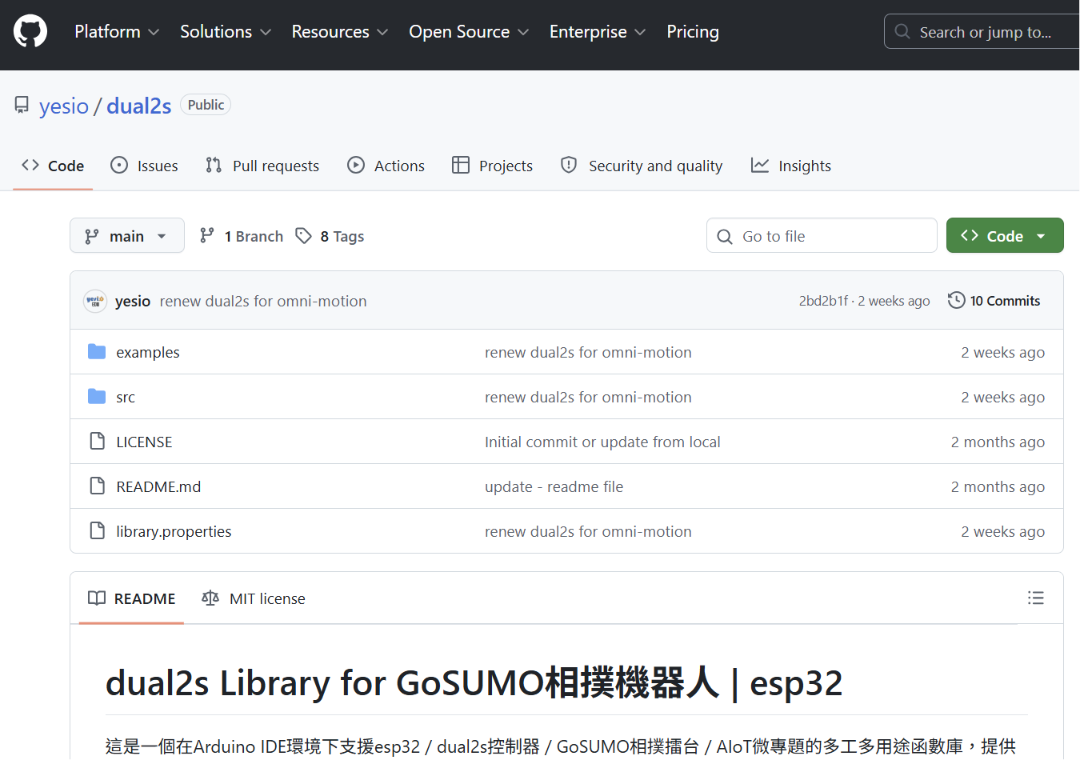
Task: Click the src folder icon
Action: pyautogui.click(x=97, y=397)
